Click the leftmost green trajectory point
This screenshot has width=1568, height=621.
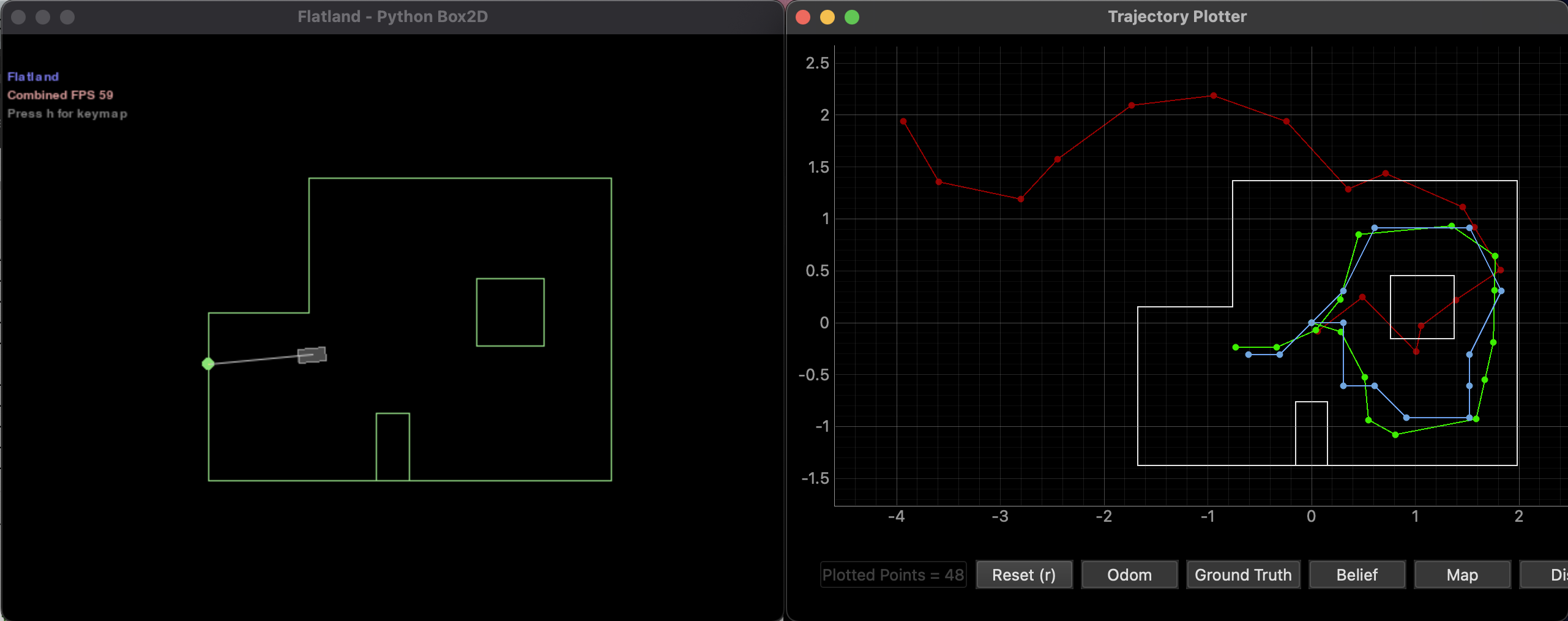[x=1236, y=347]
